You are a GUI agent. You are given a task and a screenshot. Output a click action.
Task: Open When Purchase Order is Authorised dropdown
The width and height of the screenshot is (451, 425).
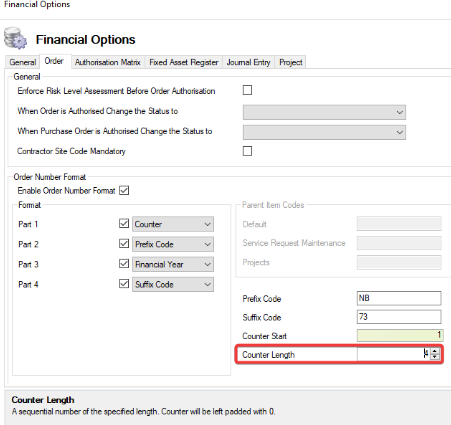coord(324,132)
